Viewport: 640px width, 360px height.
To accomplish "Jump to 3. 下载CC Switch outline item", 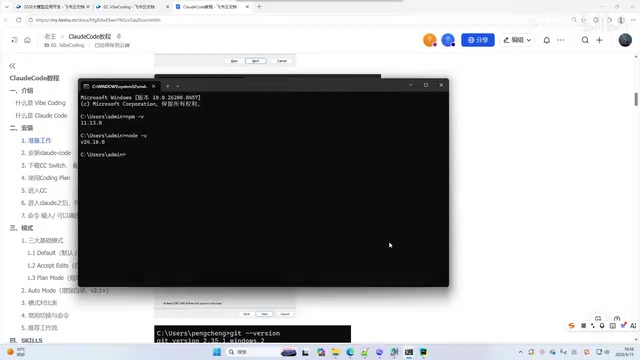I will pos(49,165).
